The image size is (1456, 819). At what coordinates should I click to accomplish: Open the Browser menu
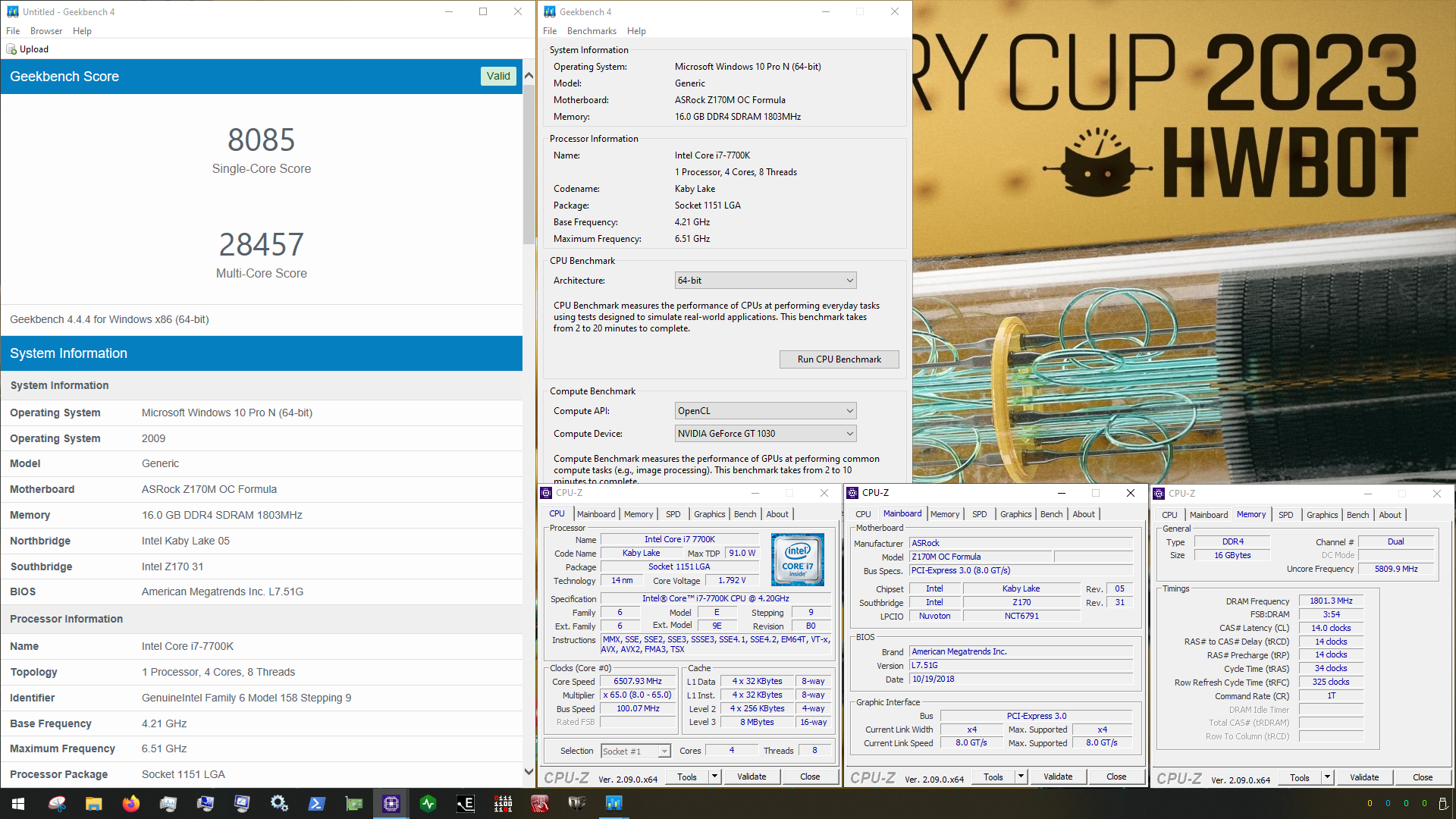point(46,31)
